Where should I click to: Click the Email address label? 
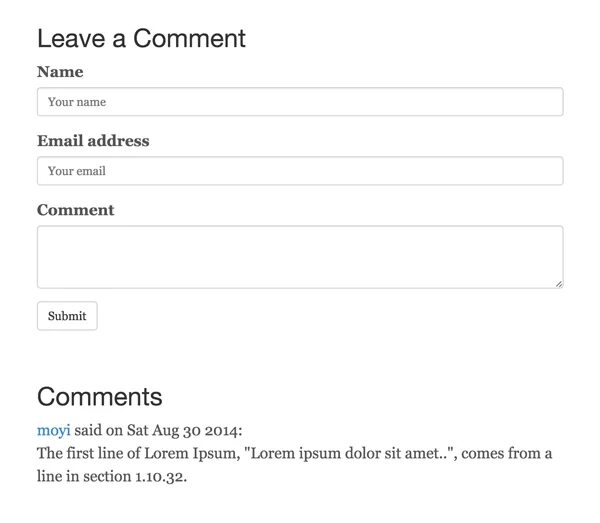[x=93, y=141]
